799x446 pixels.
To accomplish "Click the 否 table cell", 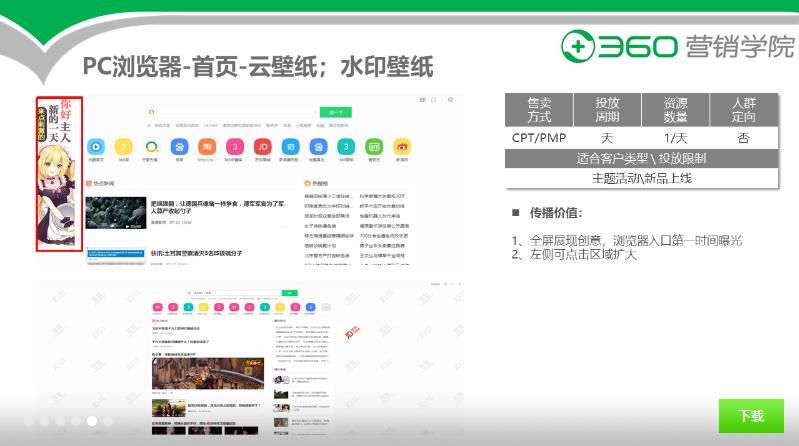I will (744, 138).
